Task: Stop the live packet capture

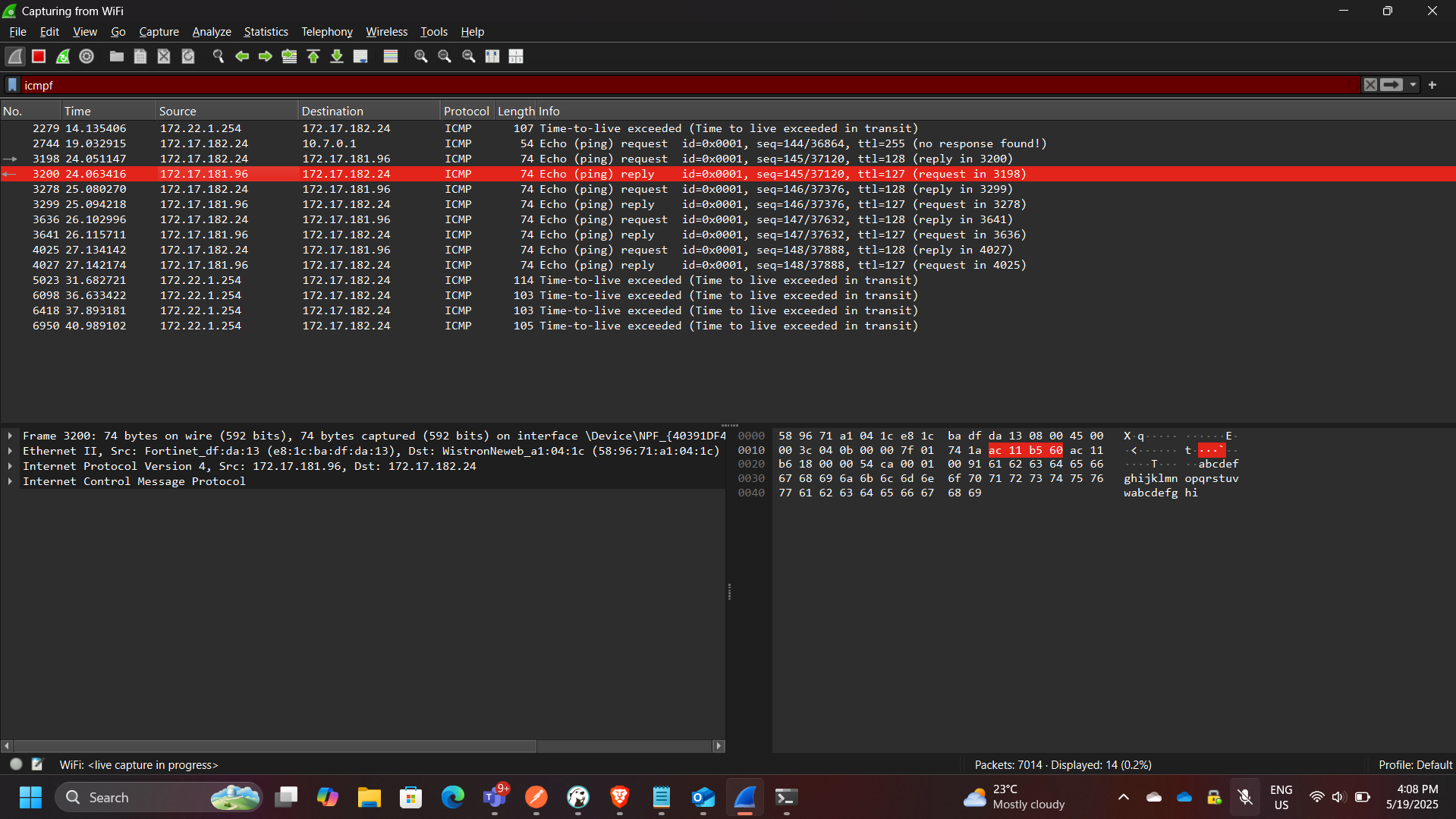Action: 38,56
